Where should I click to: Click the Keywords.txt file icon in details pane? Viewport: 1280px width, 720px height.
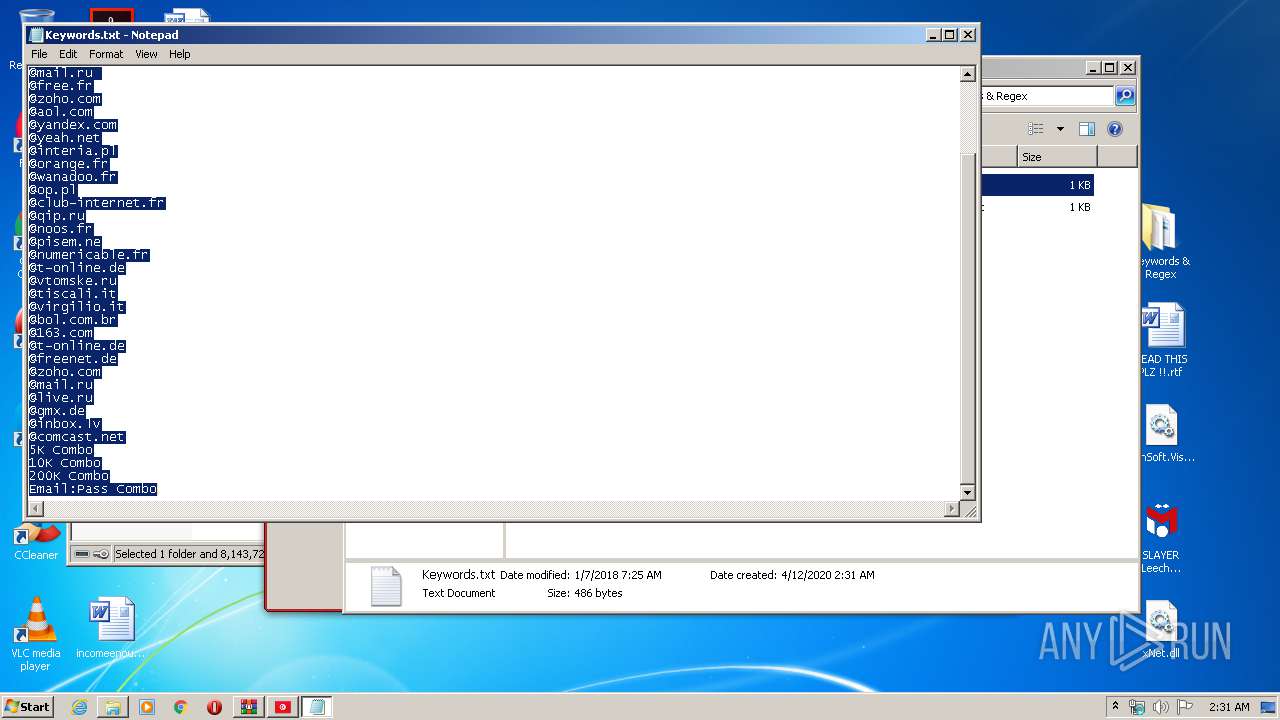386,587
